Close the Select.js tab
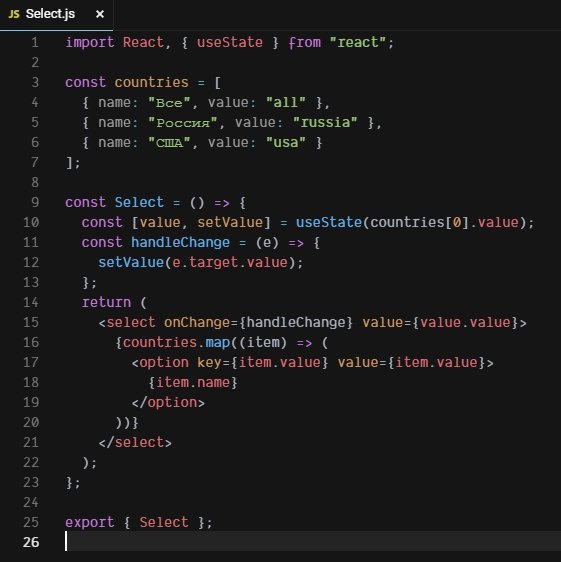Image resolution: width=561 pixels, height=562 pixels. 100,14
